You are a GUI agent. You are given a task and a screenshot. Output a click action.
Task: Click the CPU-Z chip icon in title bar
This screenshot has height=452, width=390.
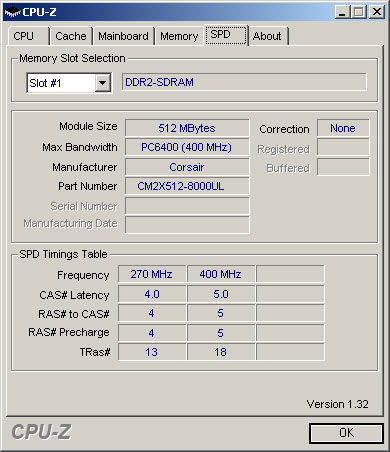coord(12,12)
